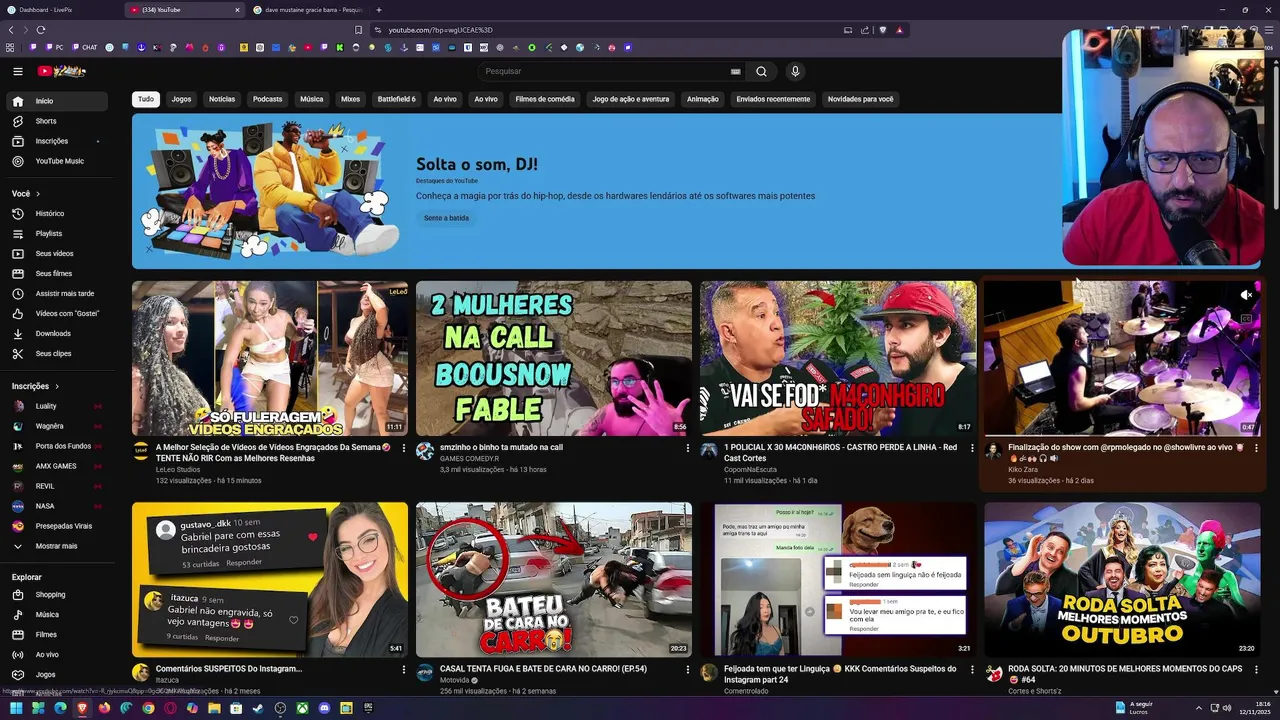Open Discord from the taskbar

click(x=324, y=708)
